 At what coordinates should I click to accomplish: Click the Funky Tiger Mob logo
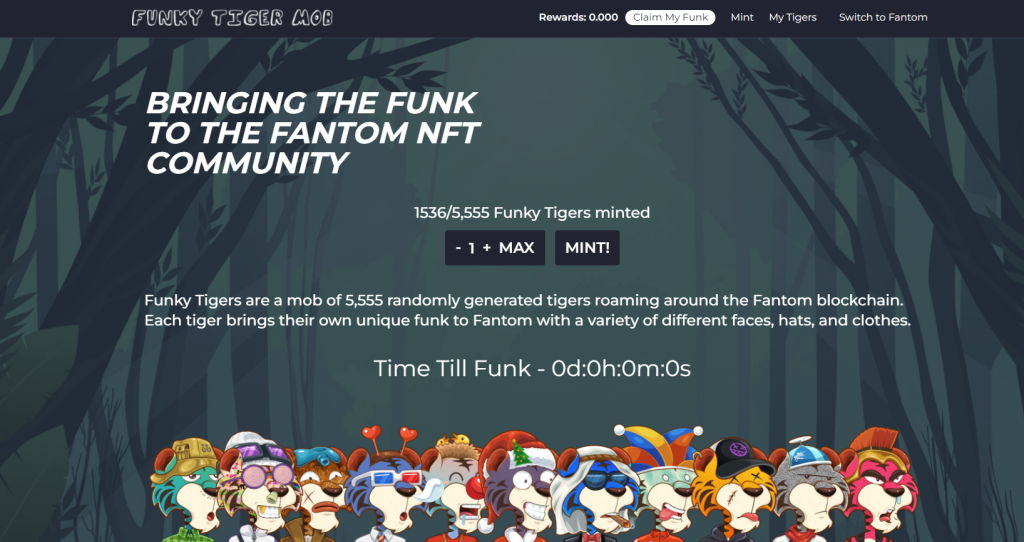click(232, 18)
